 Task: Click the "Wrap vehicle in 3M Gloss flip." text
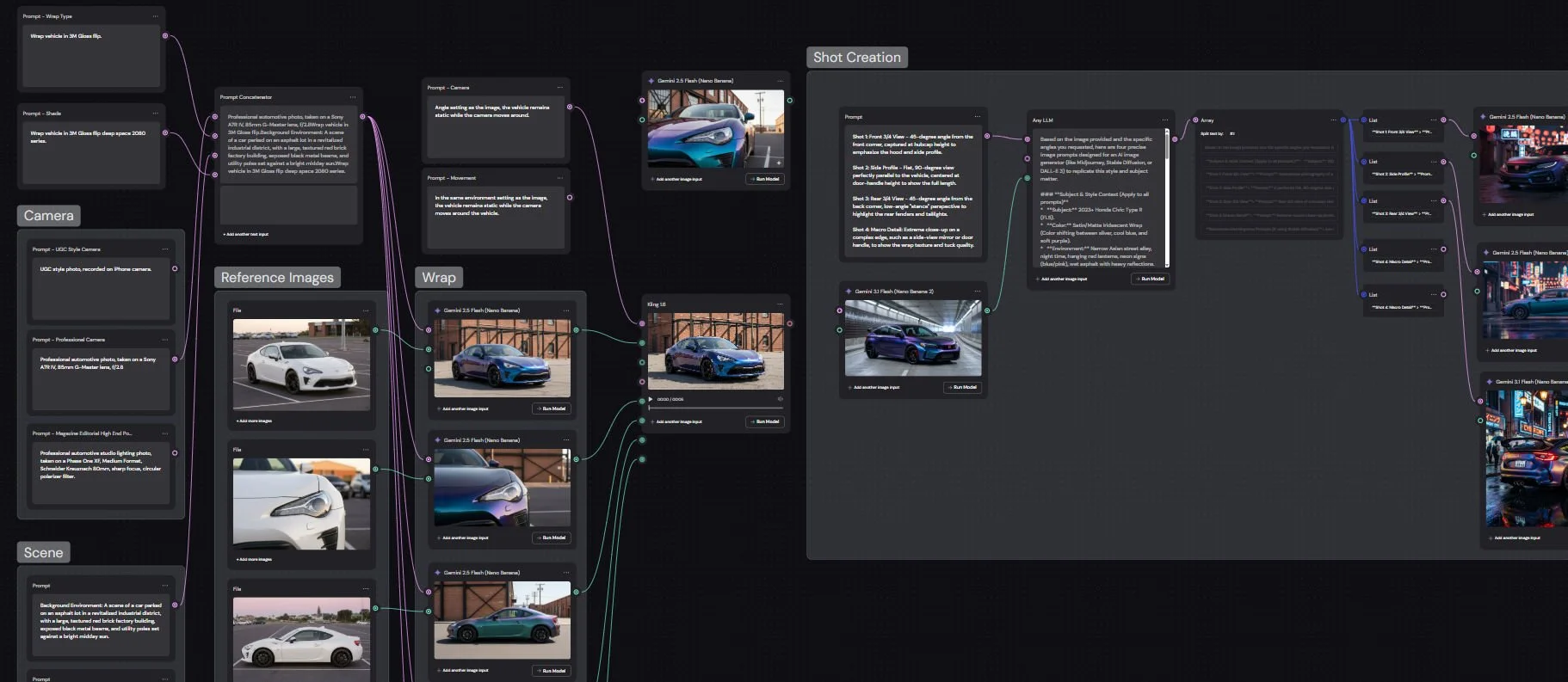click(x=66, y=36)
